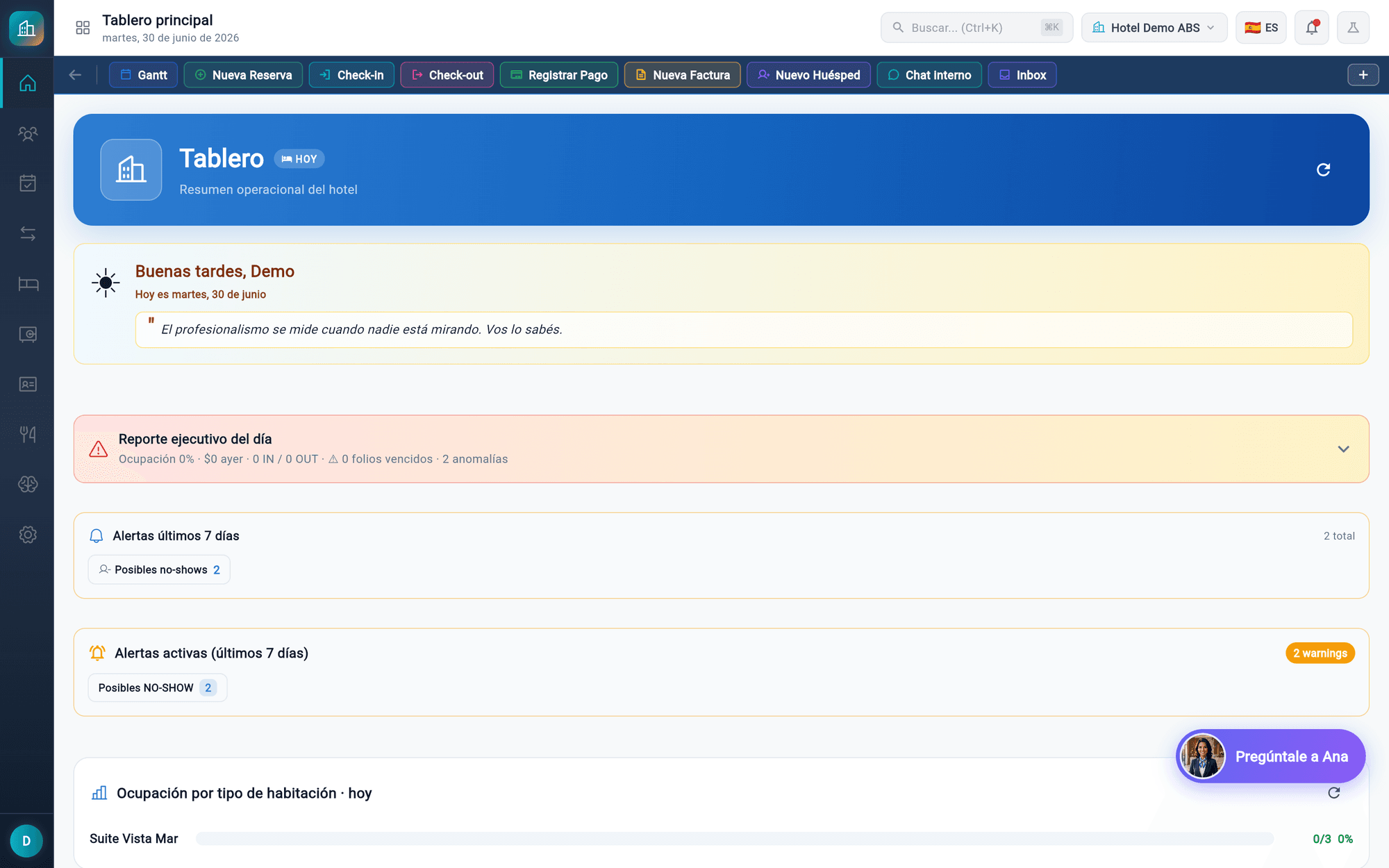Image resolution: width=1389 pixels, height=868 pixels.
Task: Open the Gantt shortcut
Action: click(143, 75)
